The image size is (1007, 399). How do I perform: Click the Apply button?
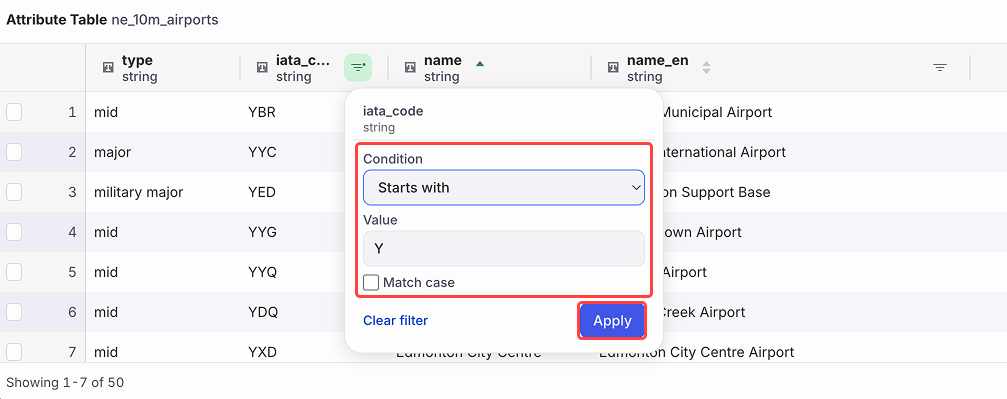612,321
